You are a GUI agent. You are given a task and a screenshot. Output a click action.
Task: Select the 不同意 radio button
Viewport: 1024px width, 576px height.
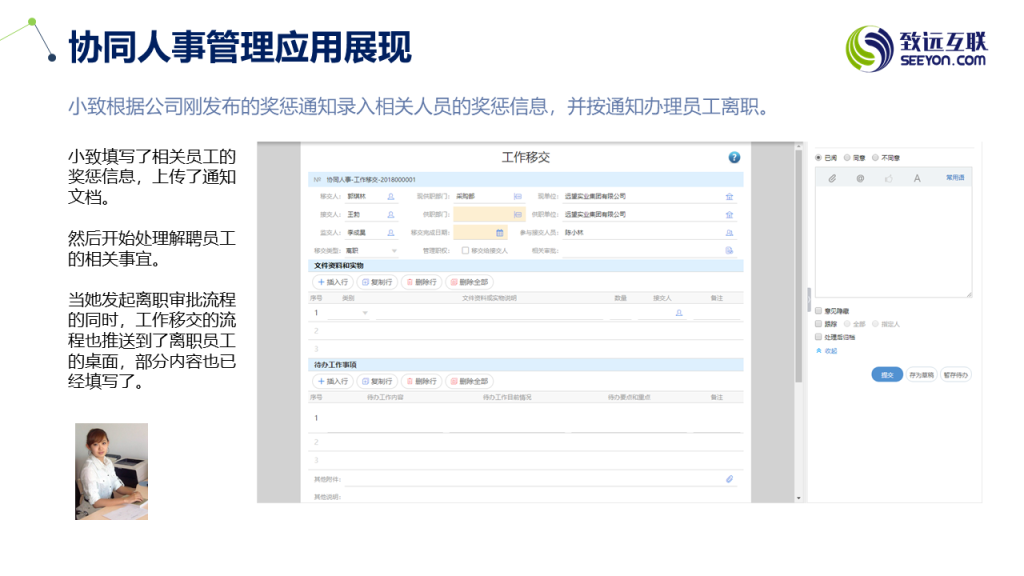click(x=876, y=157)
